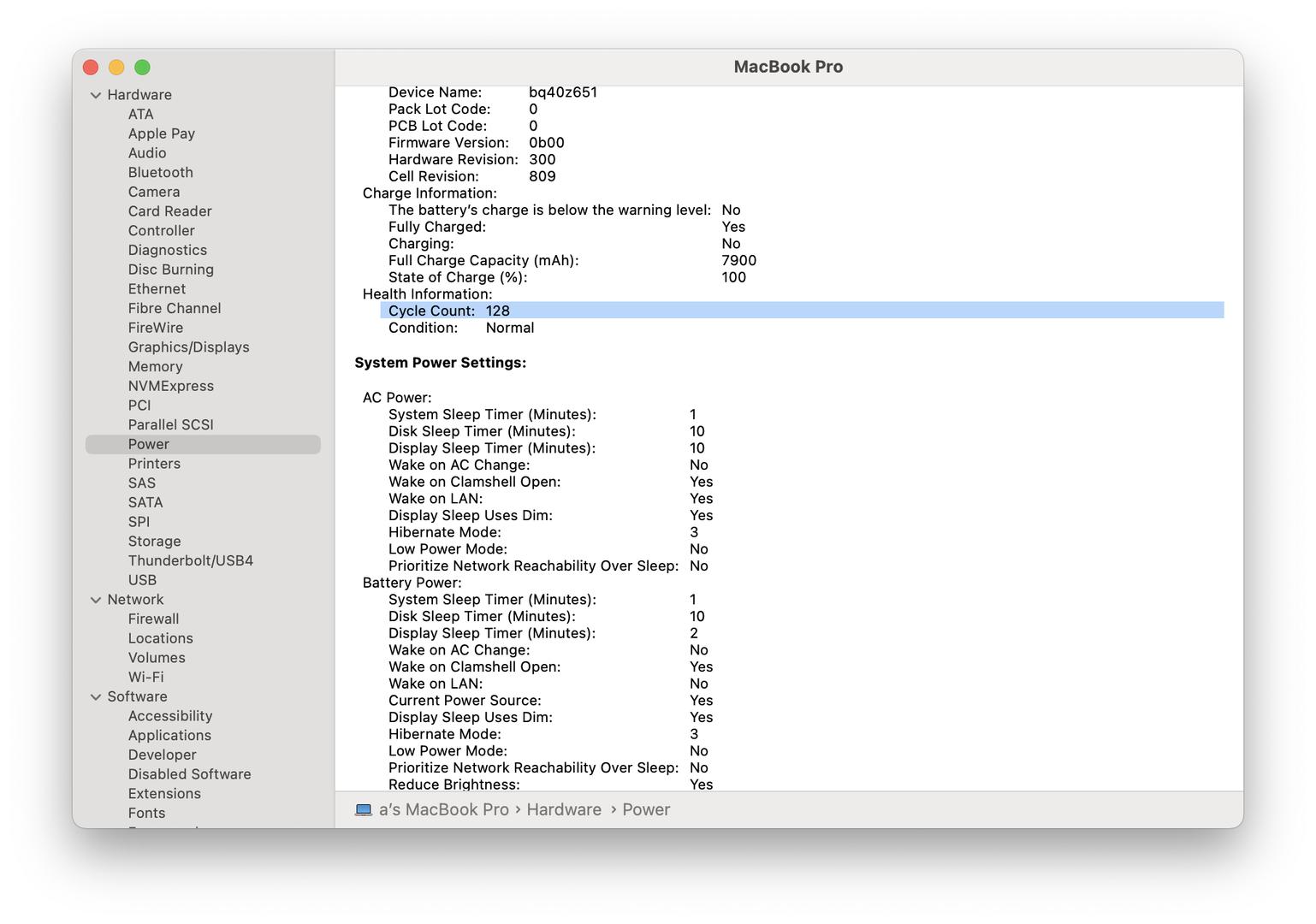Click the green full-screen window button
Screen dimensions: 1316x924
[x=143, y=68]
